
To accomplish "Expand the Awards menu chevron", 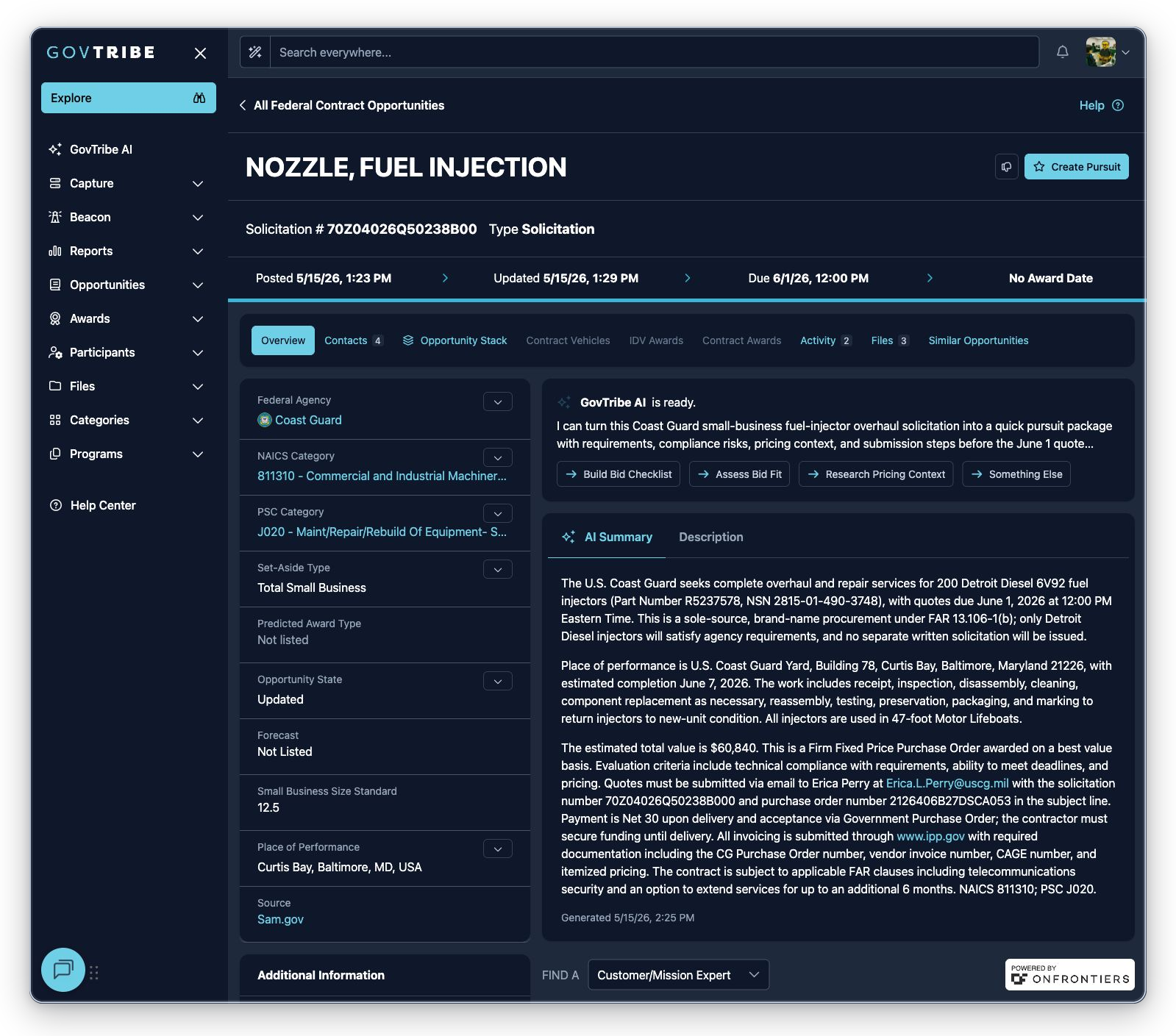I will point(198,318).
